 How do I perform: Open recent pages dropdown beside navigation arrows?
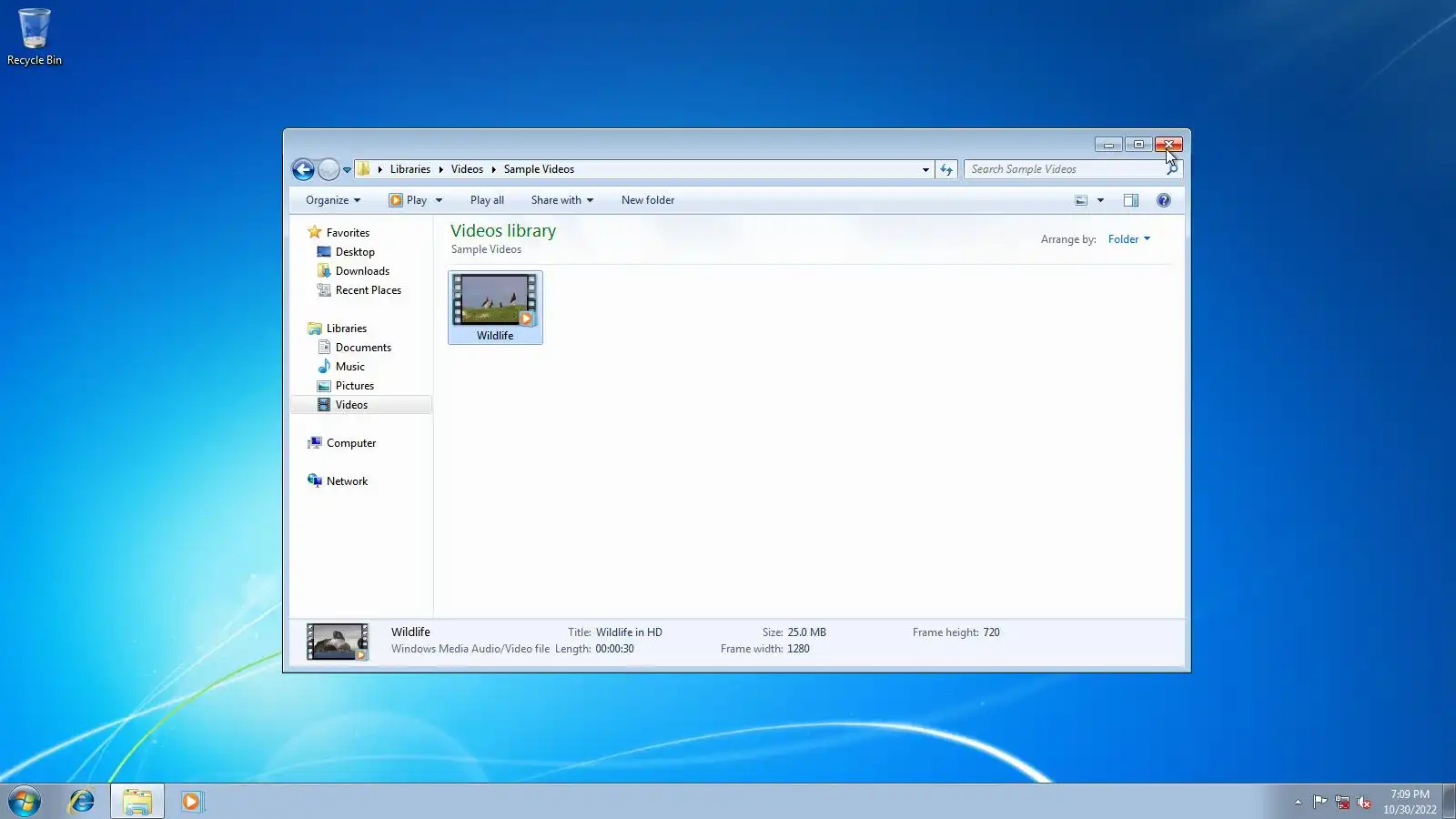347,170
